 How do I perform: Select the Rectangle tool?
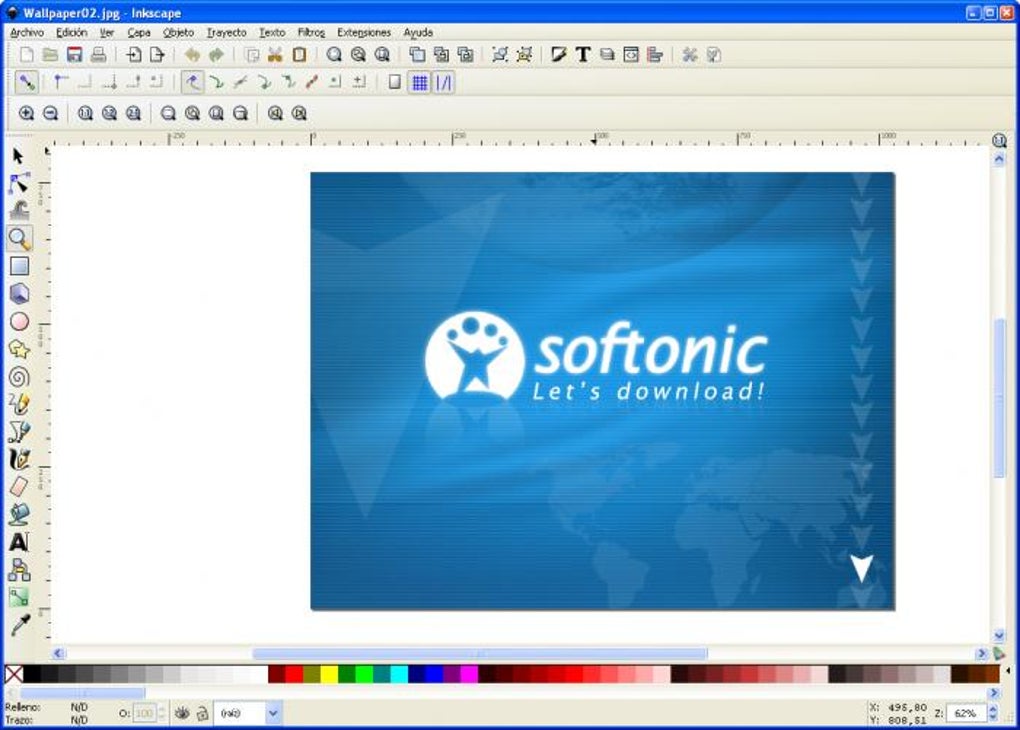click(20, 266)
